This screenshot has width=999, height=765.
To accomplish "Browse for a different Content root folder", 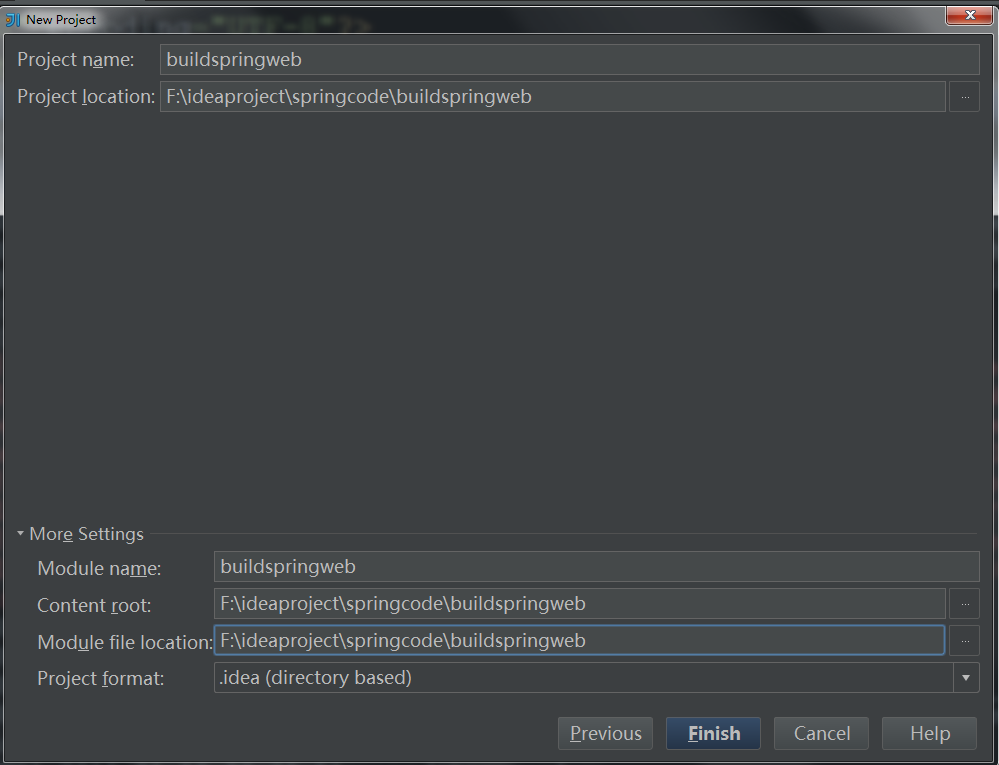I will 963,604.
